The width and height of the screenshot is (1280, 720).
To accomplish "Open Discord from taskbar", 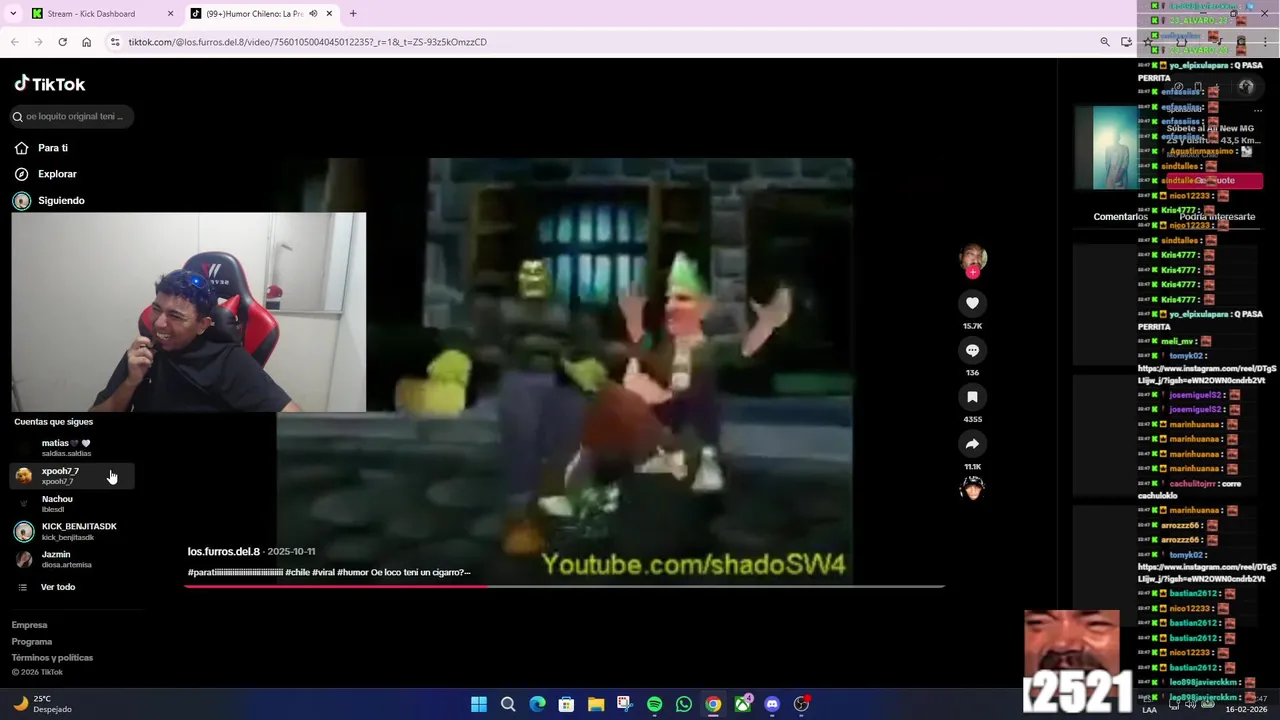I will (x=772, y=704).
